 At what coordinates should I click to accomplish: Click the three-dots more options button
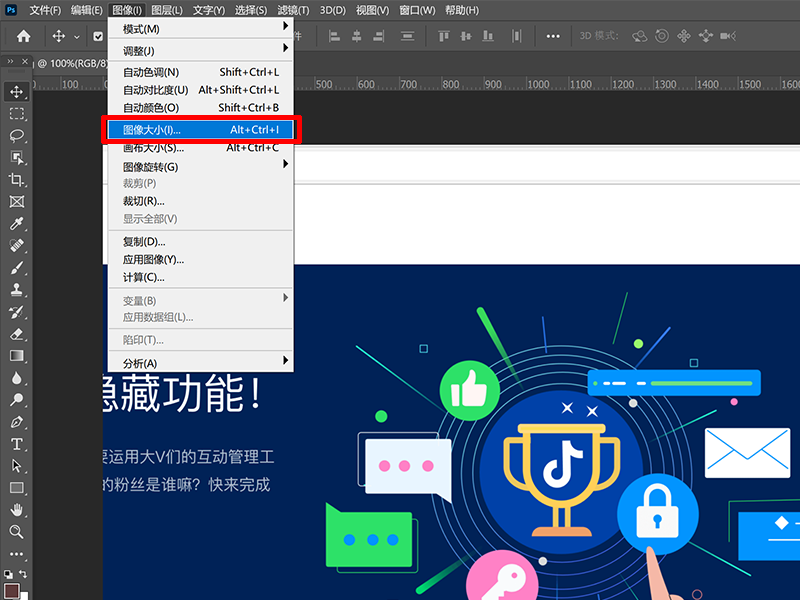point(553,36)
